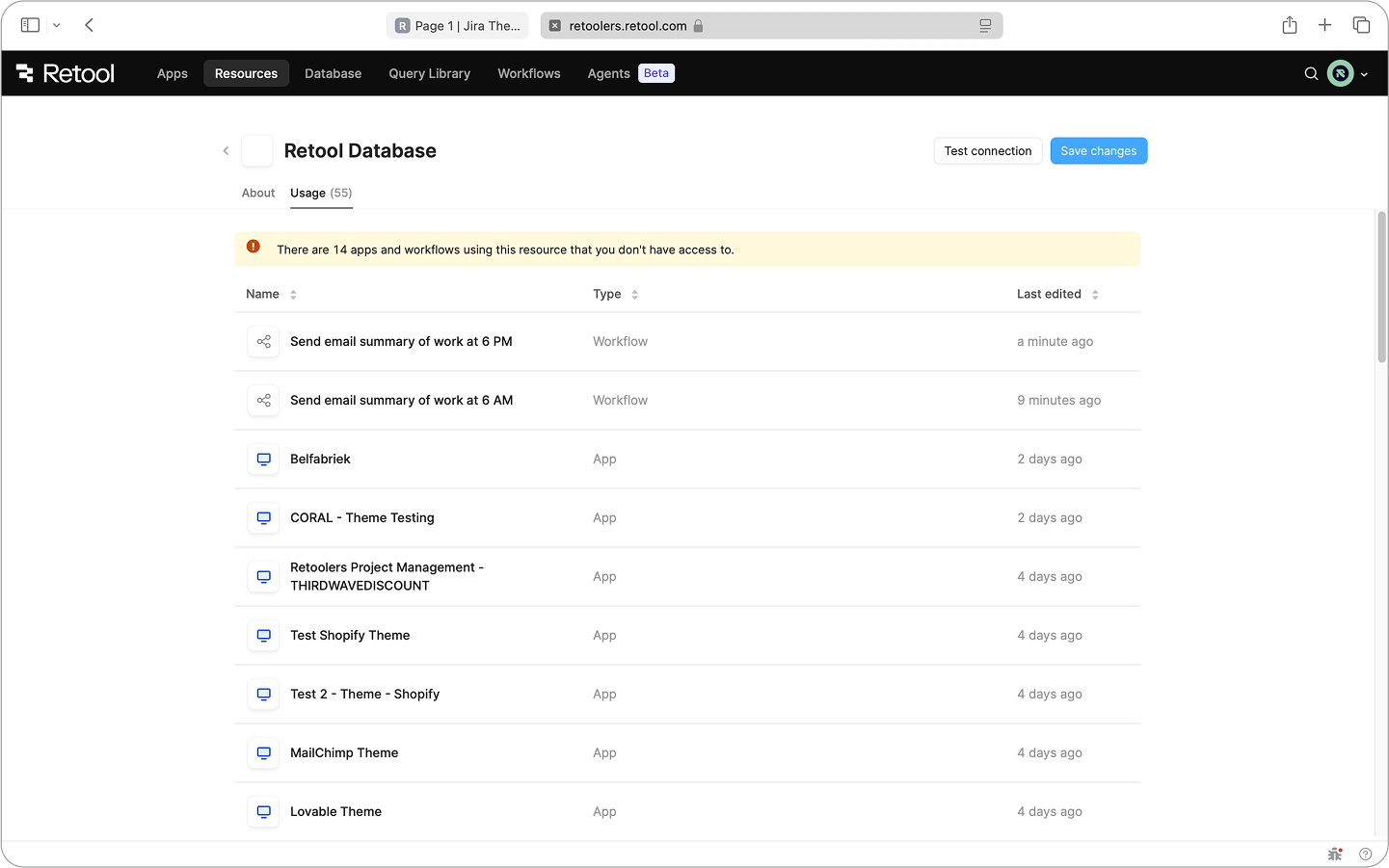1389x868 pixels.
Task: Click the resource icon next to Retool Database title
Action: click(257, 151)
